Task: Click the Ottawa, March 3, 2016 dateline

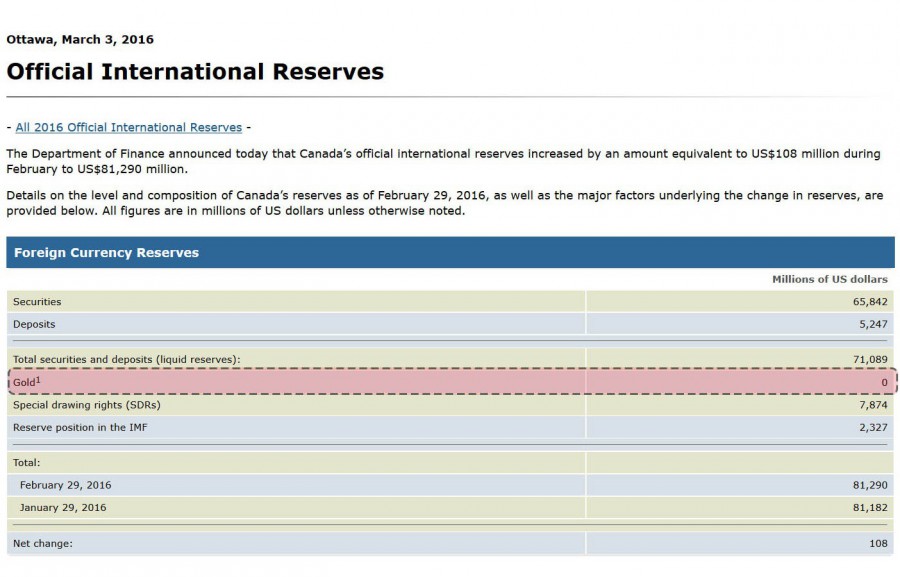Action: (x=80, y=40)
